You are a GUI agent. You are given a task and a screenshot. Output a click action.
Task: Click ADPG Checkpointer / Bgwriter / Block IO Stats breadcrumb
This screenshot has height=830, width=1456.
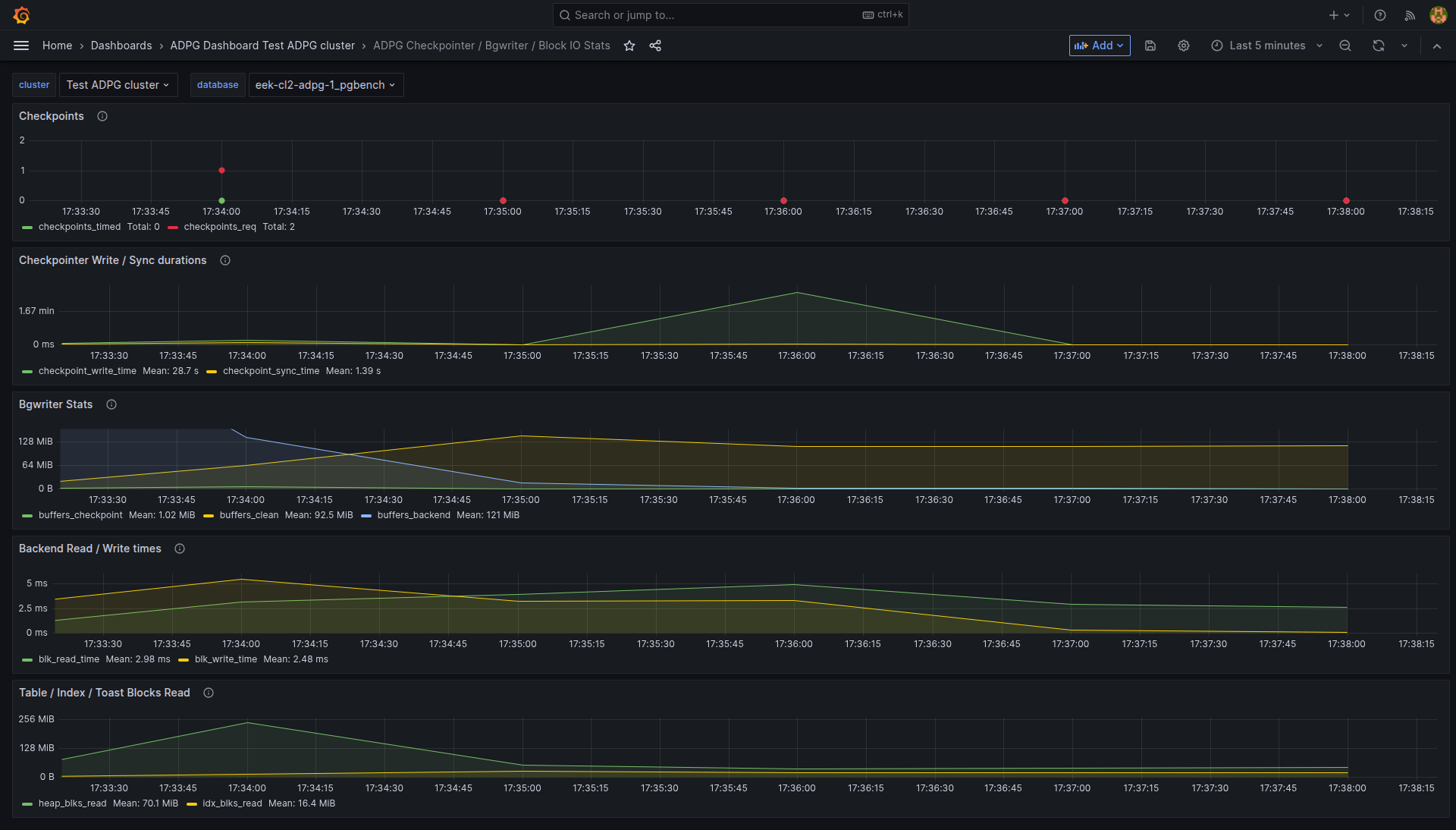coord(491,46)
